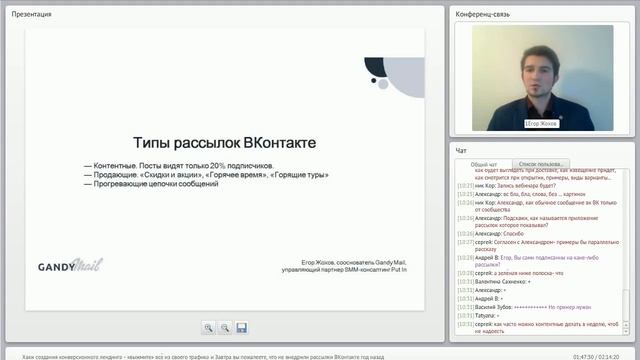Viewport: 640px width, 360px height.
Task: Click the ник Кор message Запись вебинара будет
Action: click(x=507, y=186)
